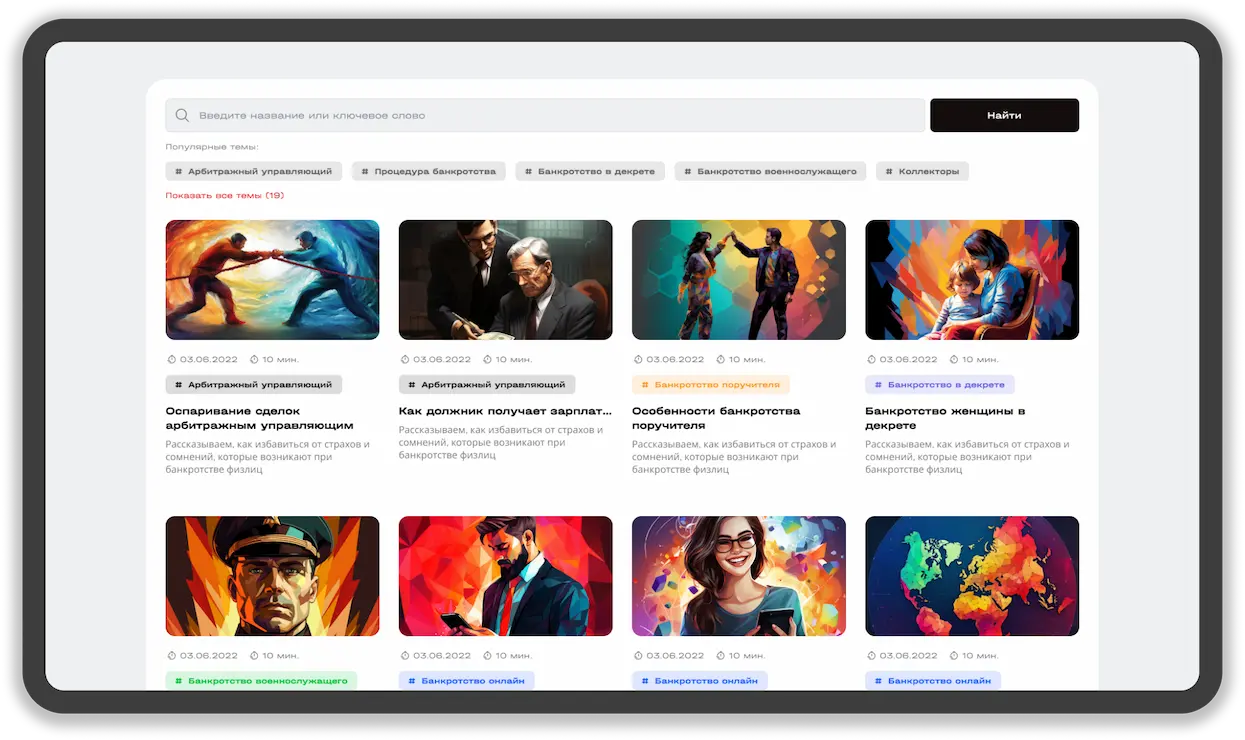This screenshot has width=1245, height=740.
Task: Click purple Банкротство в декрете card tag
Action: tap(940, 384)
